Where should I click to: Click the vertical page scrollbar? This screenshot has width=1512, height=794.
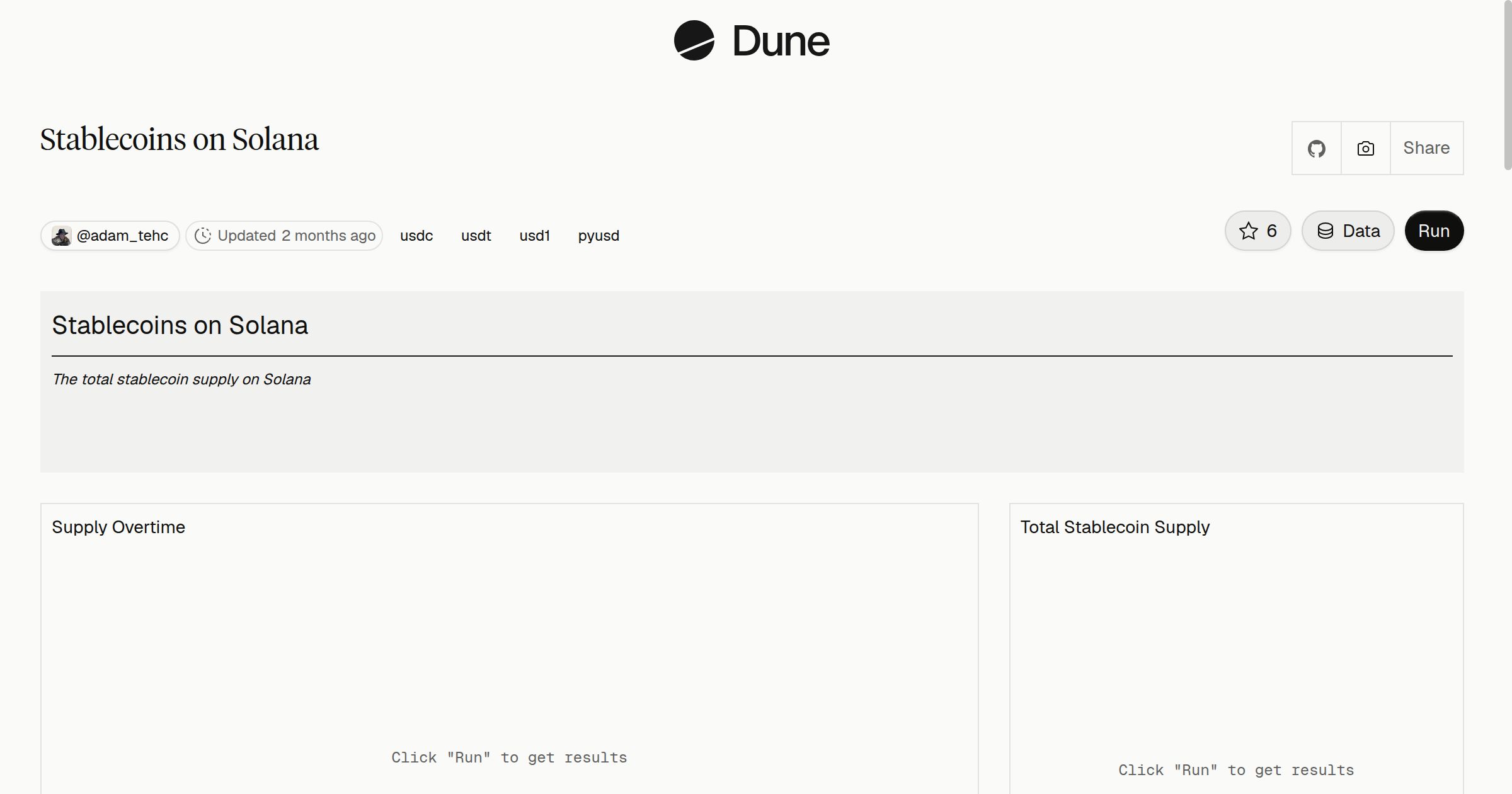point(1507,85)
